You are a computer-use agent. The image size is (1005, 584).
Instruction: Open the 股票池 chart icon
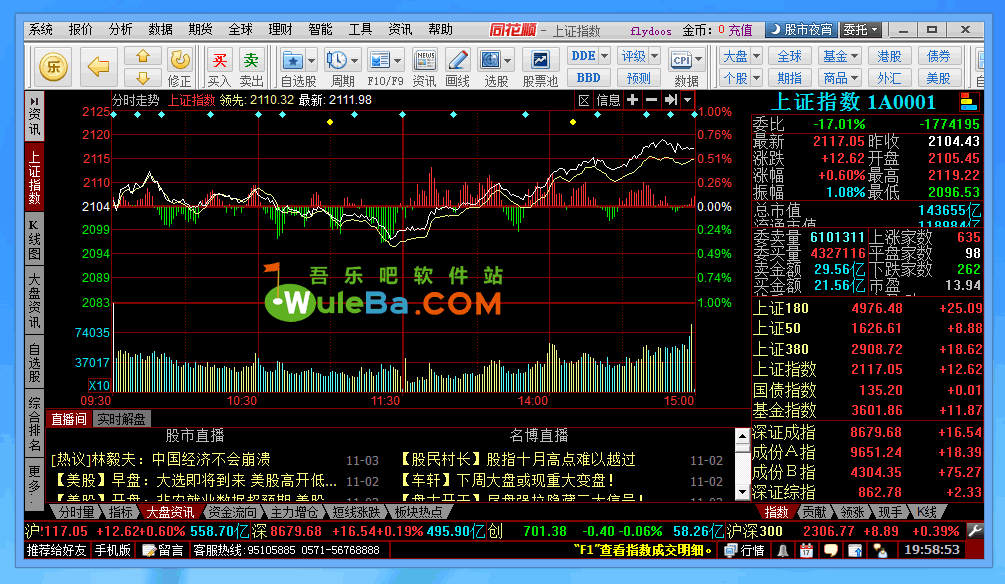pos(540,60)
